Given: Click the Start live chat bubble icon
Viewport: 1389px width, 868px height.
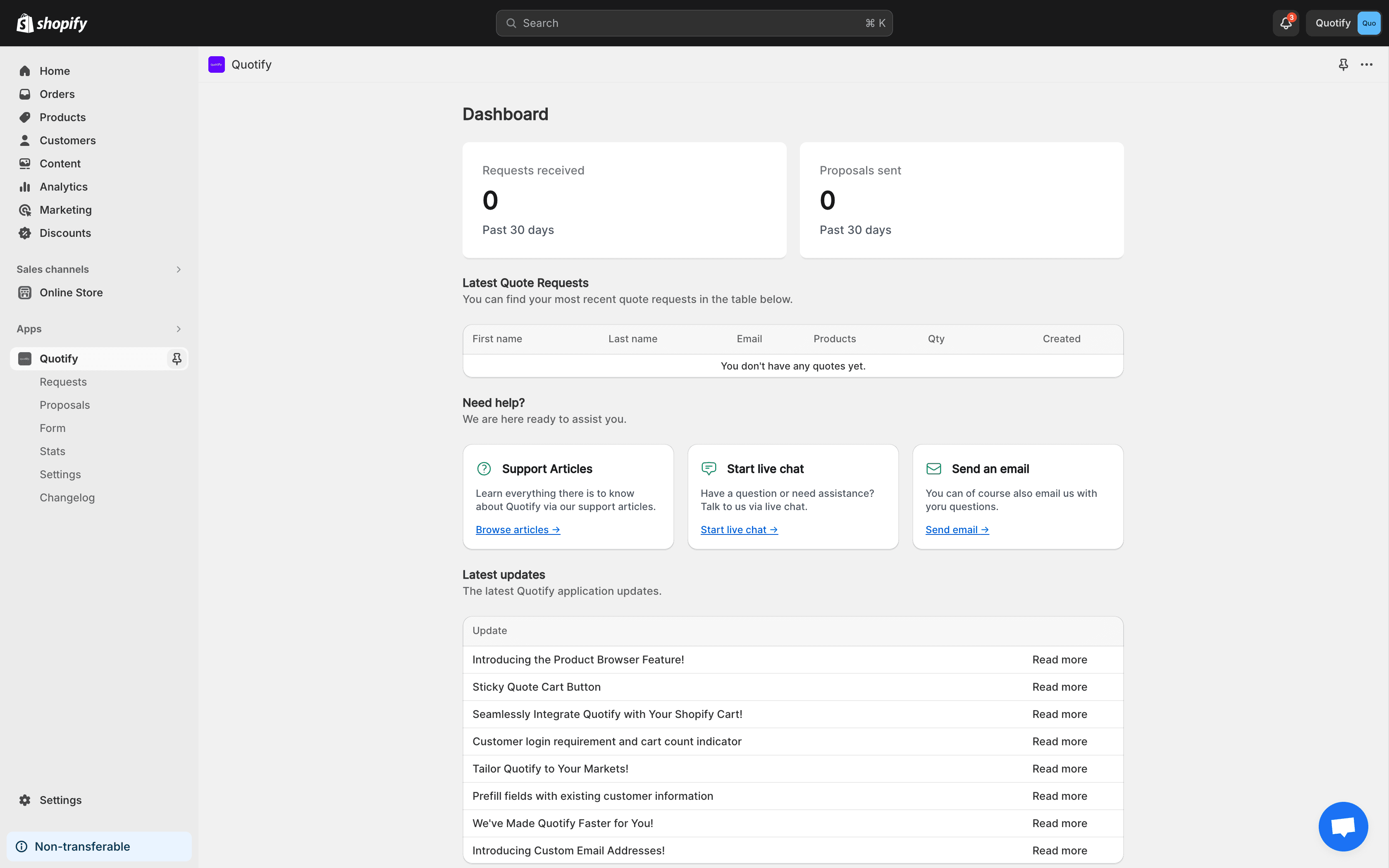Looking at the screenshot, I should coord(709,468).
